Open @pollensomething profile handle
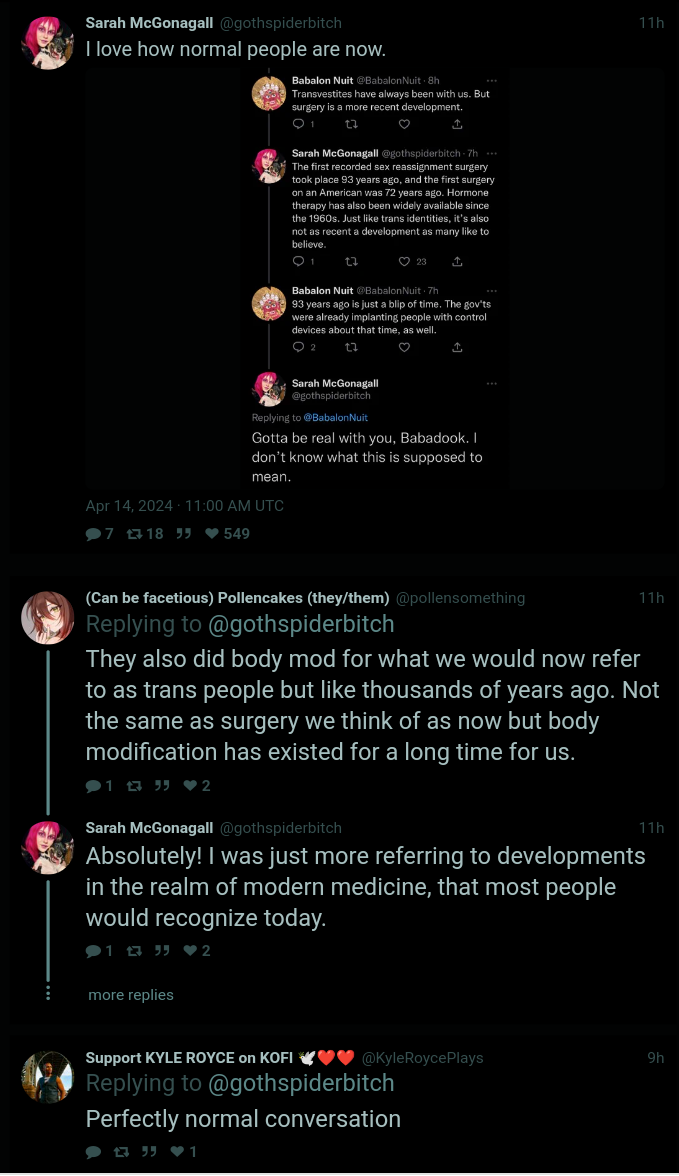The image size is (679, 1176). tap(460, 598)
